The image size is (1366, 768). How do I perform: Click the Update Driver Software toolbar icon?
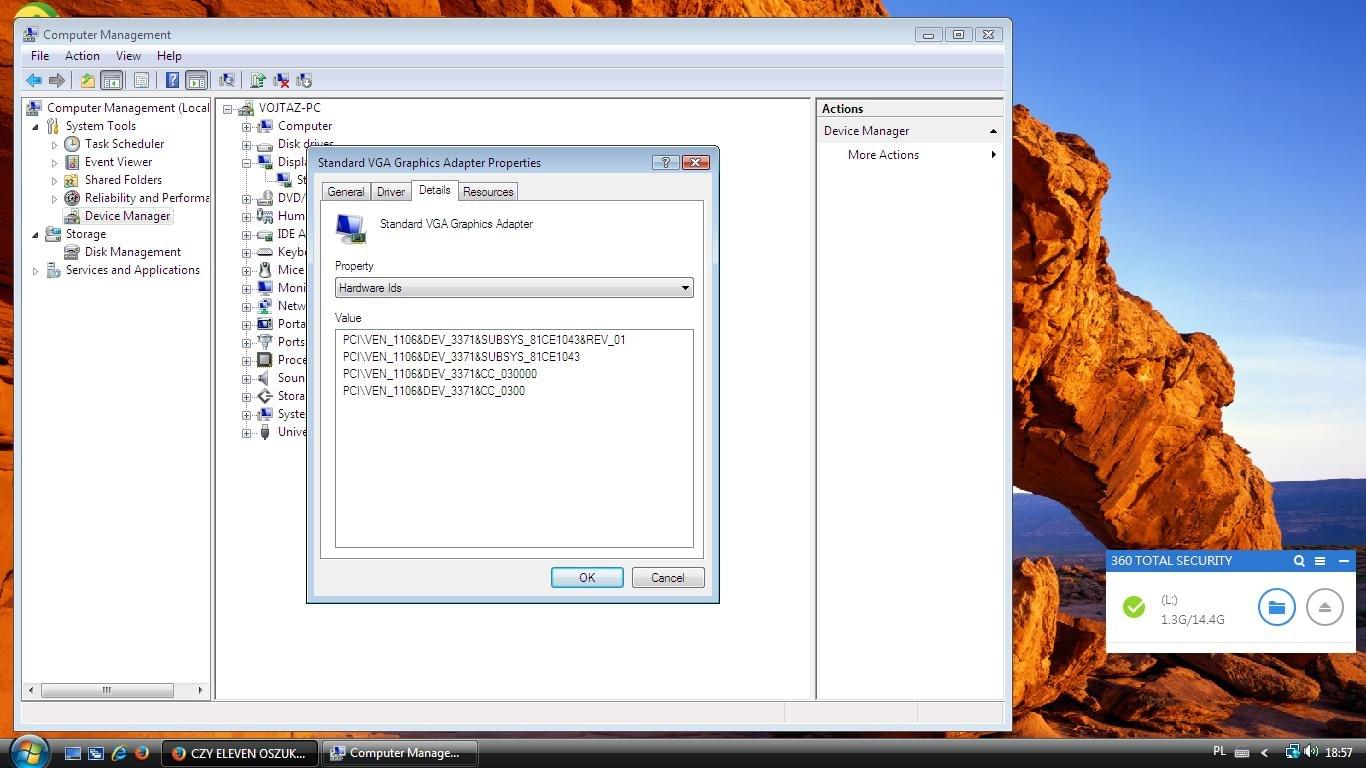tap(258, 81)
